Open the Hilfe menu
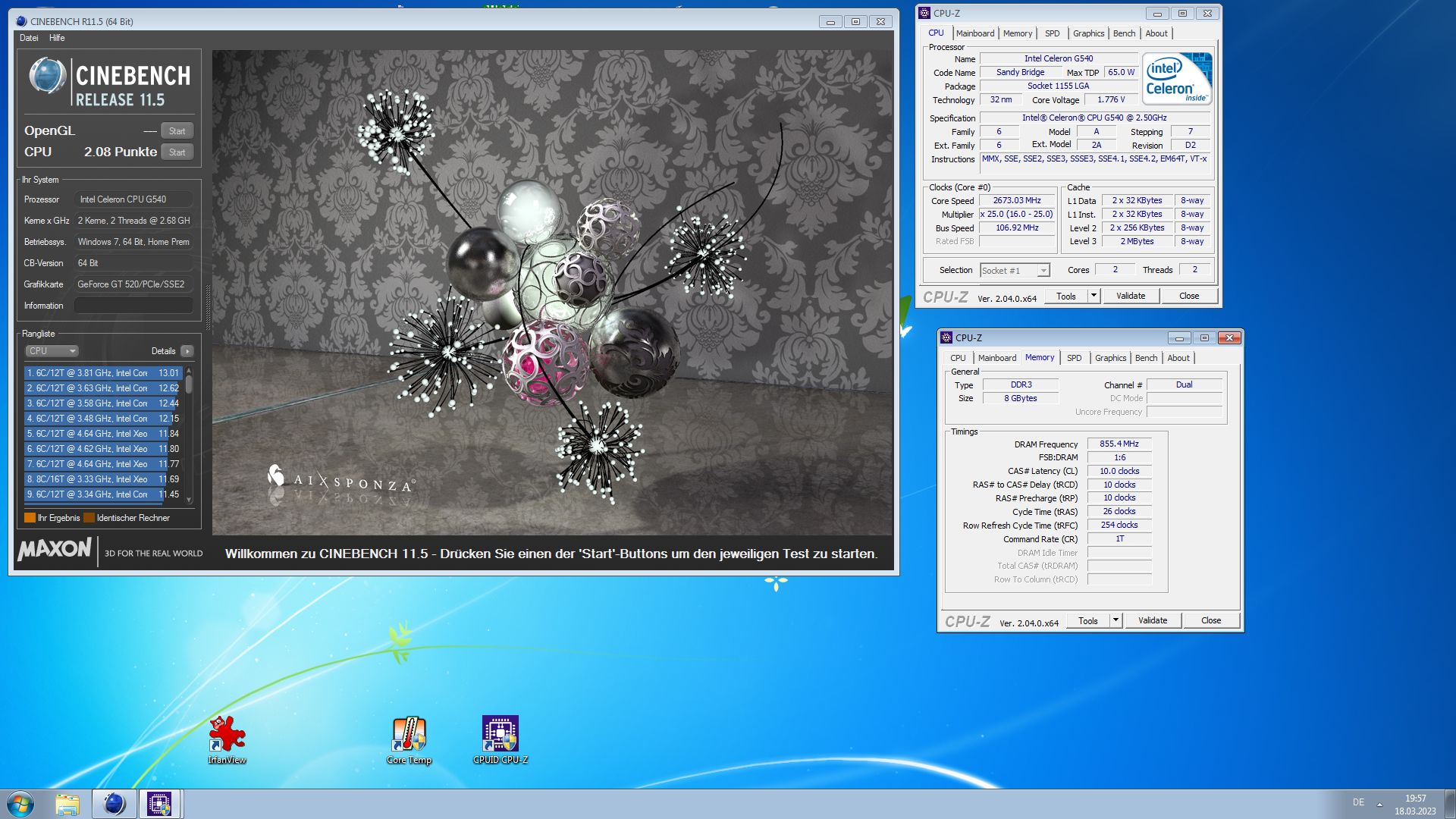 click(57, 38)
